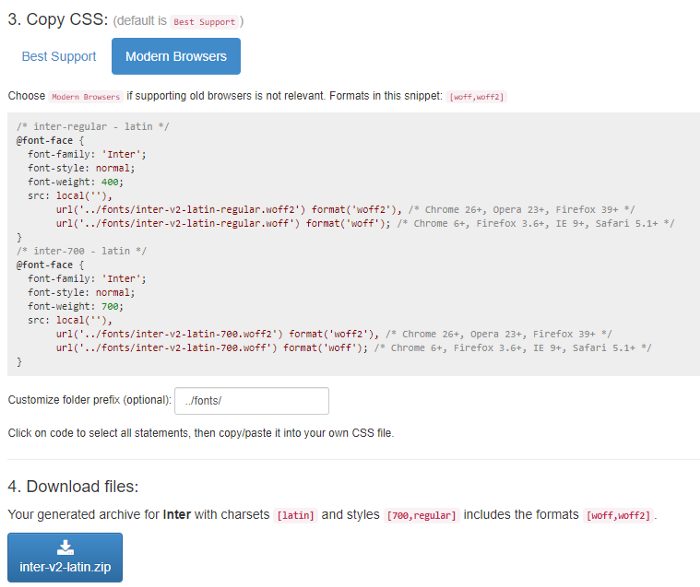Click the inter-v2-latin-700.woff' url line
The image size is (700, 587).
(x=354, y=348)
